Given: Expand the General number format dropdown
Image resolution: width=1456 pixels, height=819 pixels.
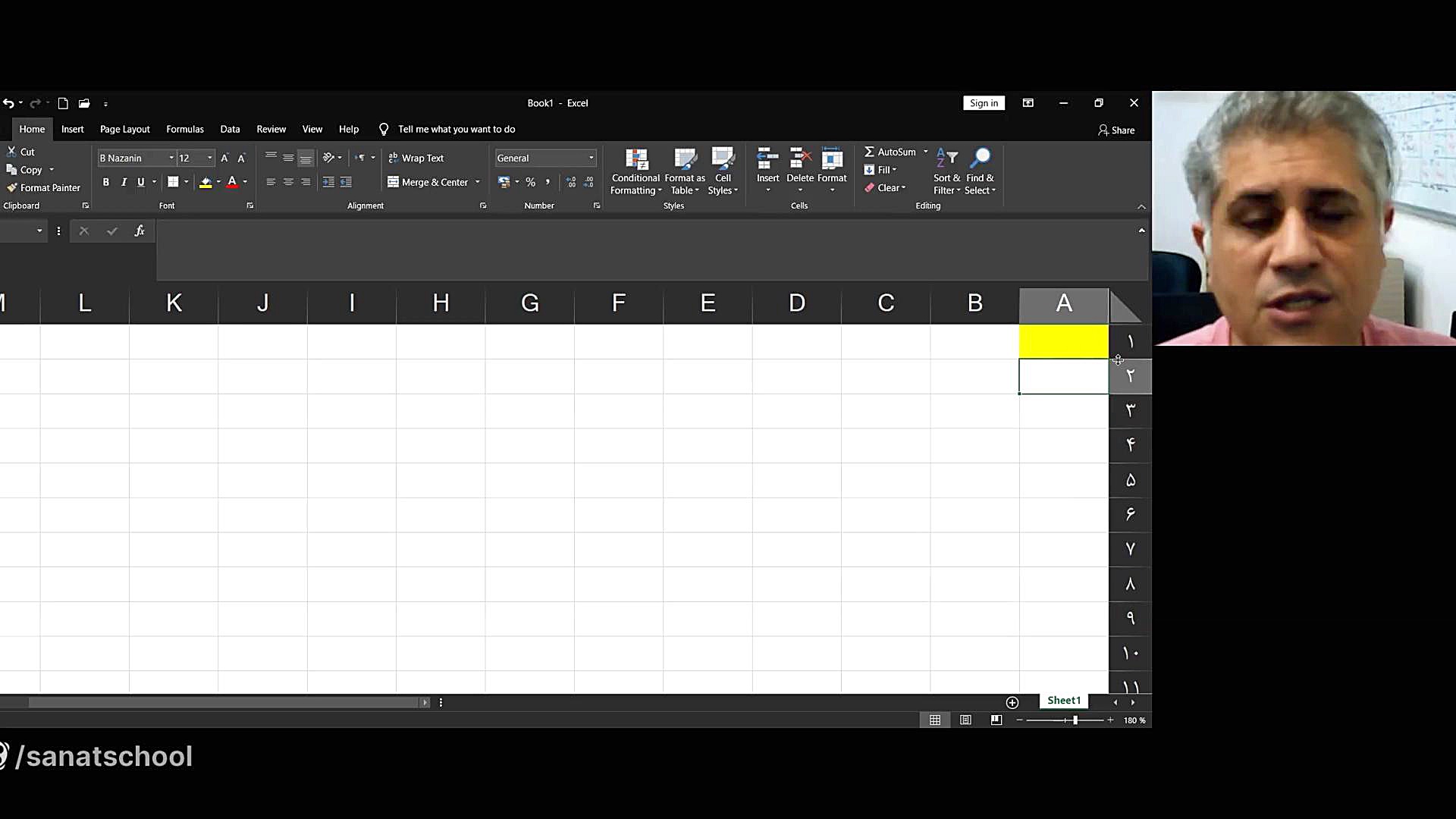Looking at the screenshot, I should [x=591, y=158].
